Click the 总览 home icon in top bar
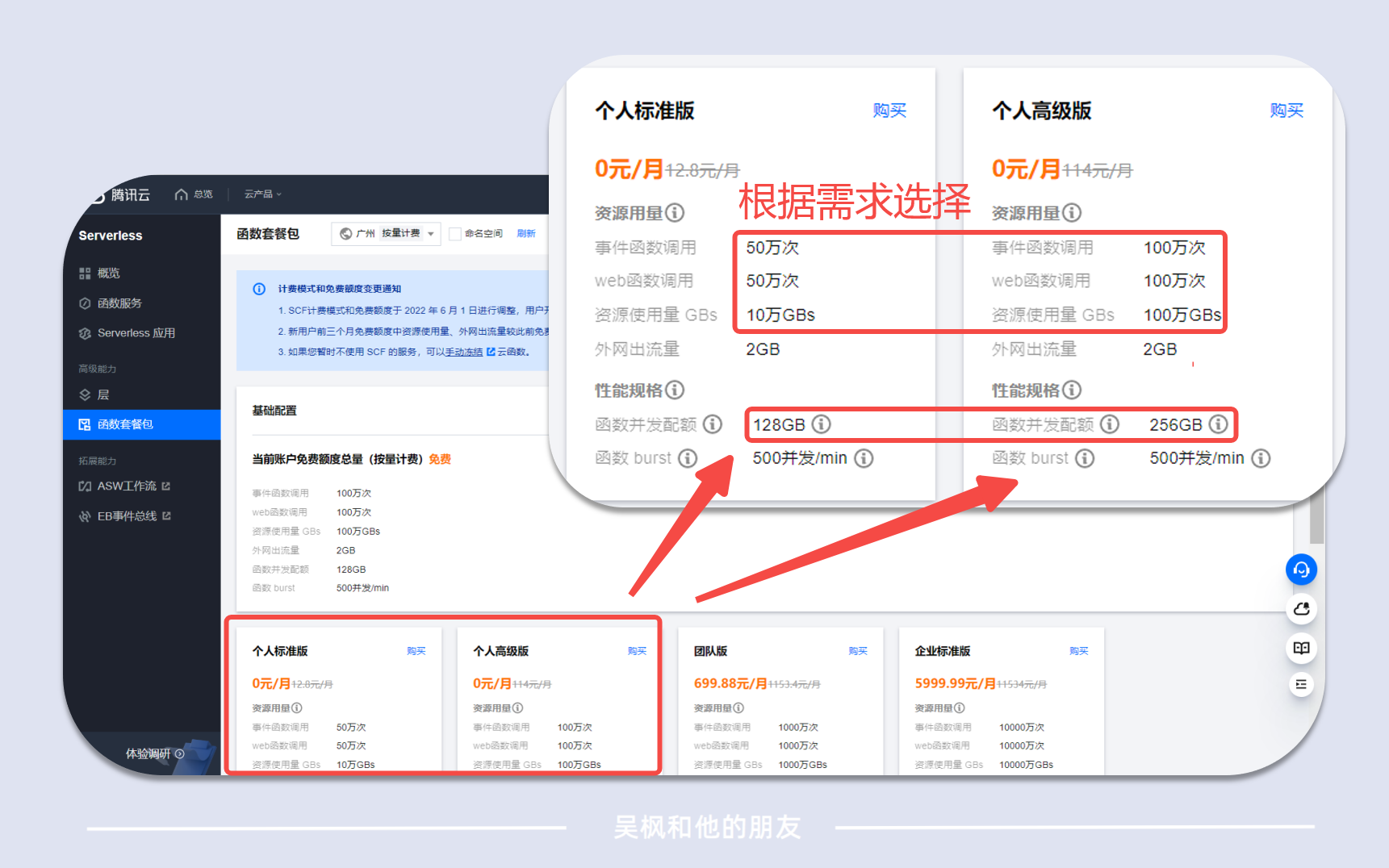This screenshot has width=1389, height=868. click(x=182, y=194)
